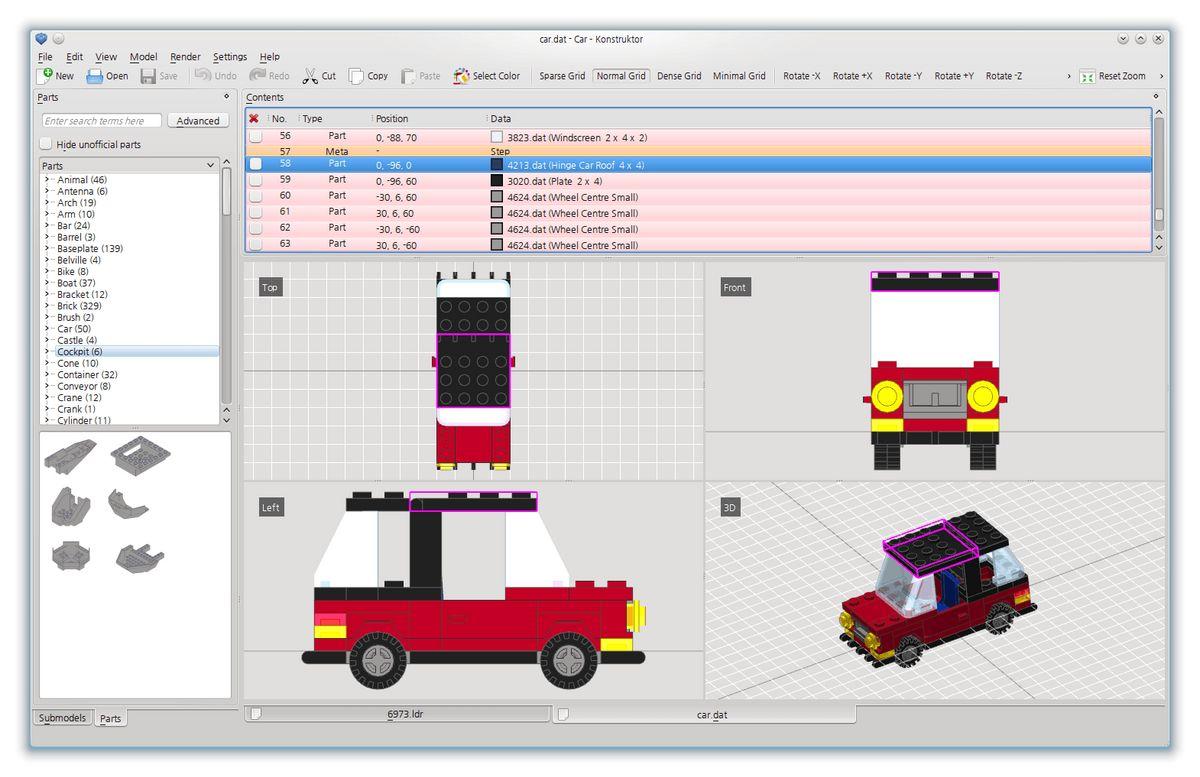Viewport: 1200px width, 777px height.
Task: Click the Redo arrow icon
Action: click(x=257, y=75)
